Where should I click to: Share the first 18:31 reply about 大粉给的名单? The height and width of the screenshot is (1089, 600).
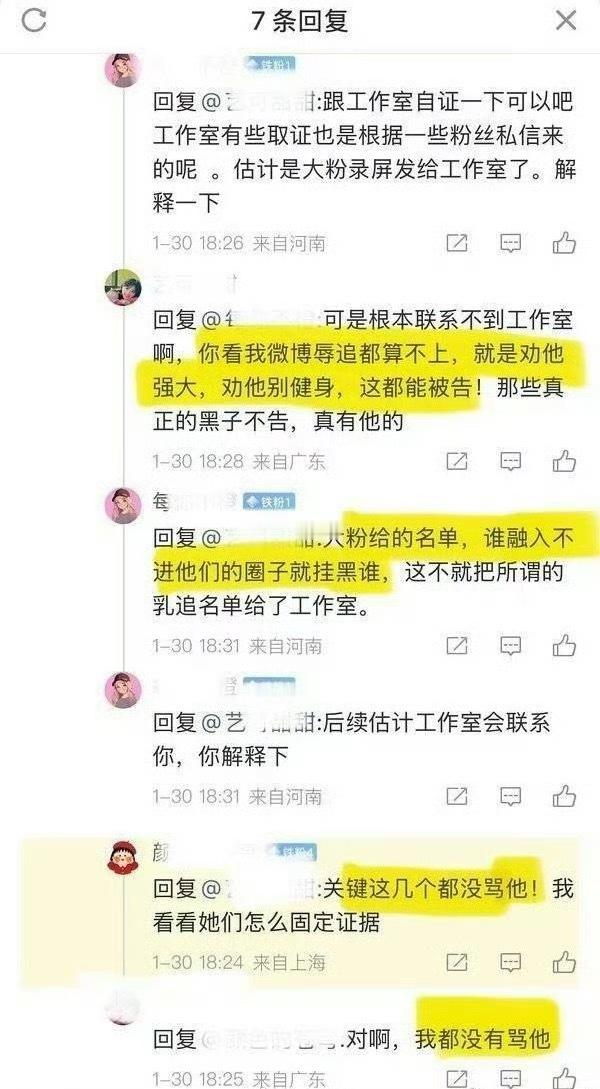456,645
